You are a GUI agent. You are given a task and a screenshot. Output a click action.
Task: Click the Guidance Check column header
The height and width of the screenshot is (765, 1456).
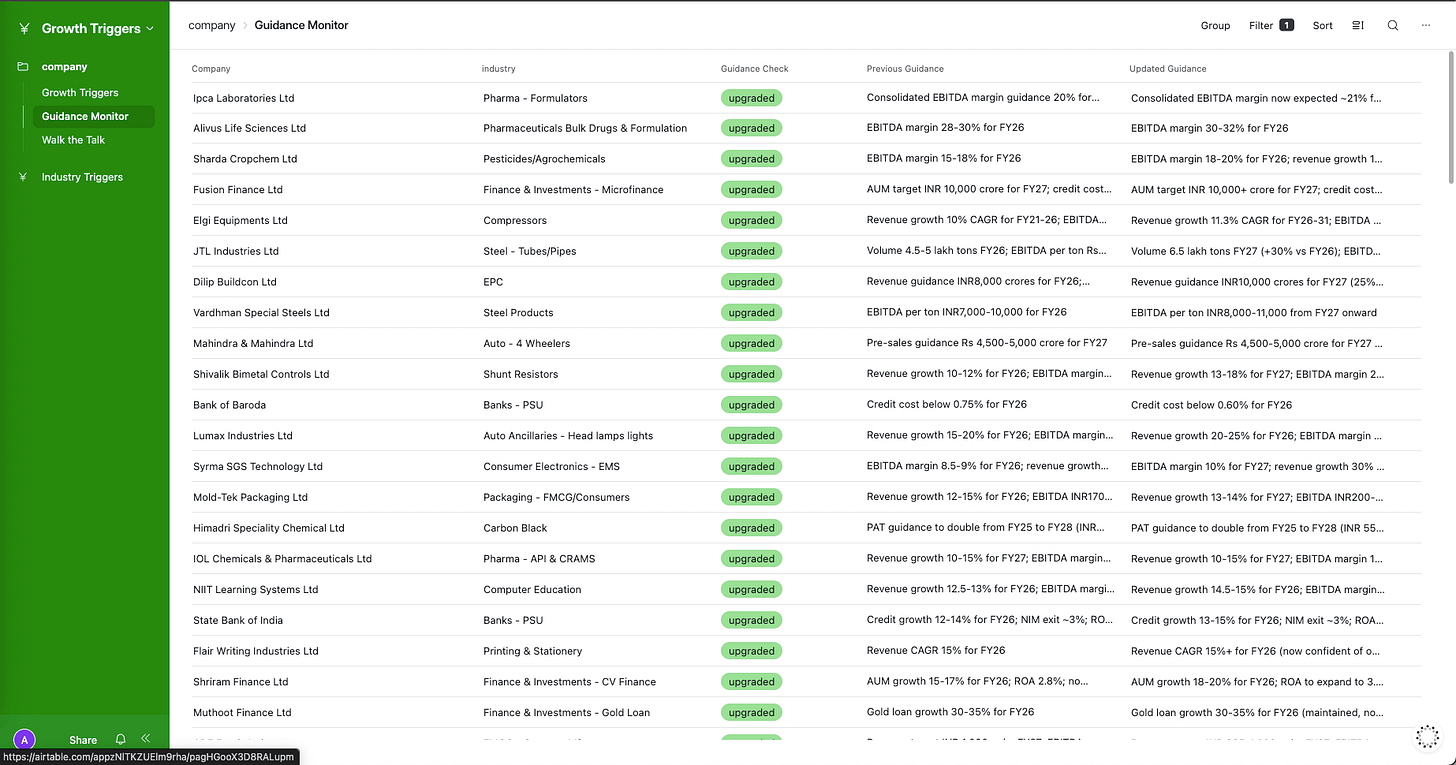coord(754,69)
